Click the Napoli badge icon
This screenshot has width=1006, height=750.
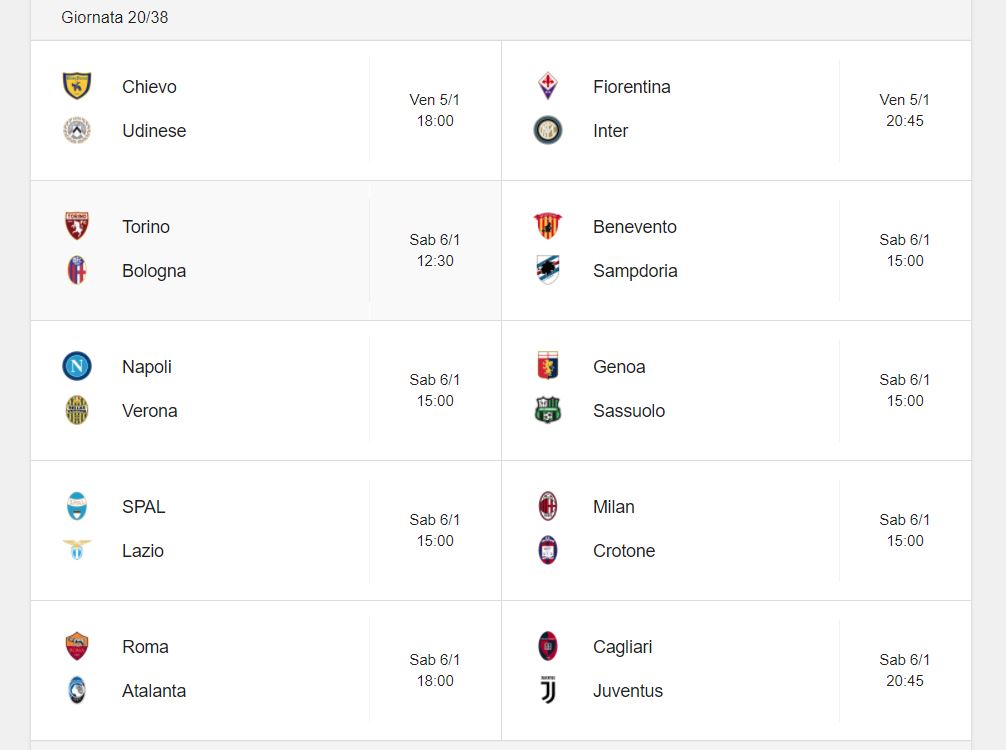tap(77, 366)
